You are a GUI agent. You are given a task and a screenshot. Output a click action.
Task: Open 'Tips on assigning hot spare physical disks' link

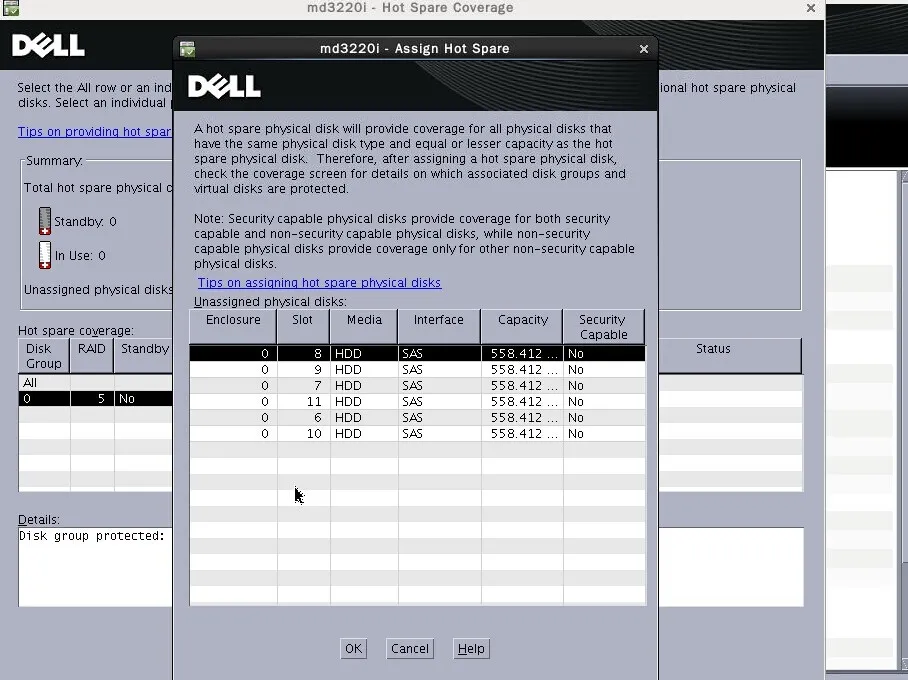click(x=319, y=283)
